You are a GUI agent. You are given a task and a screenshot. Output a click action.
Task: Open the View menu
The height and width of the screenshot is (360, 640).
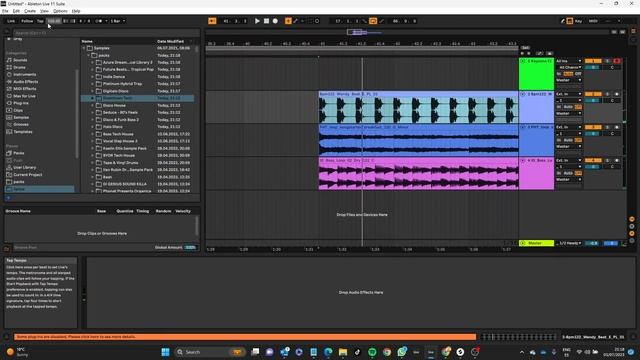[44, 11]
